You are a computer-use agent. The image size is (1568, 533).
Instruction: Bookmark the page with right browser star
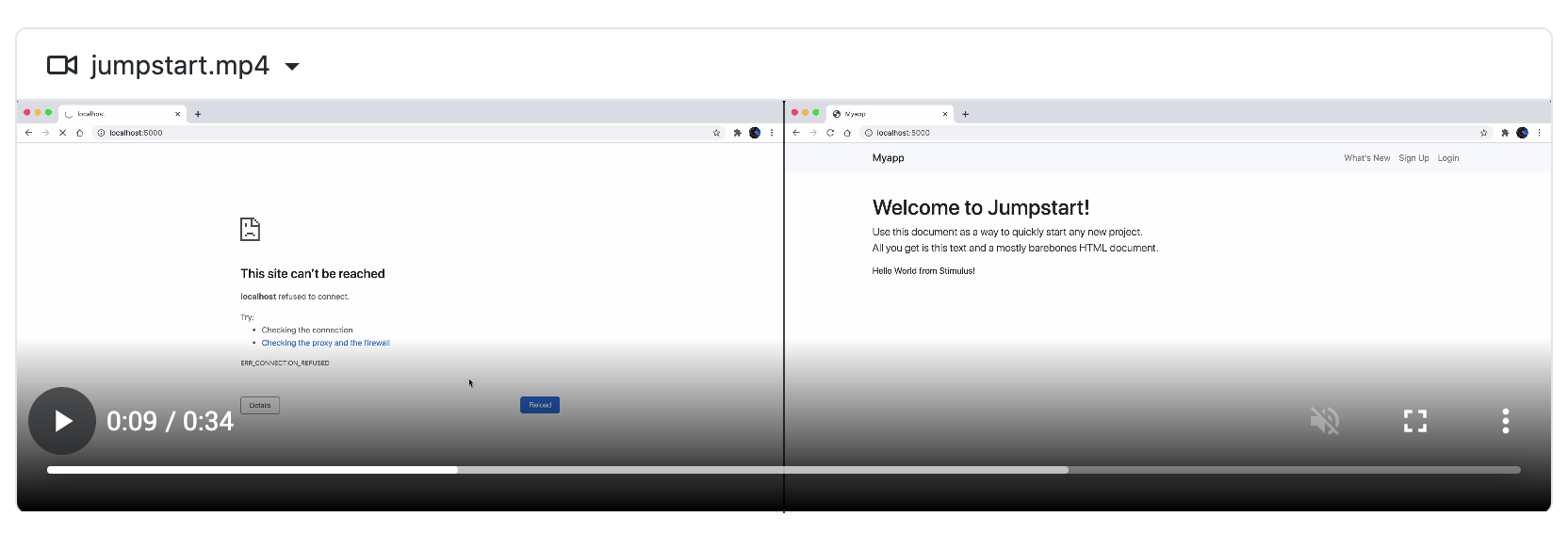point(1483,133)
